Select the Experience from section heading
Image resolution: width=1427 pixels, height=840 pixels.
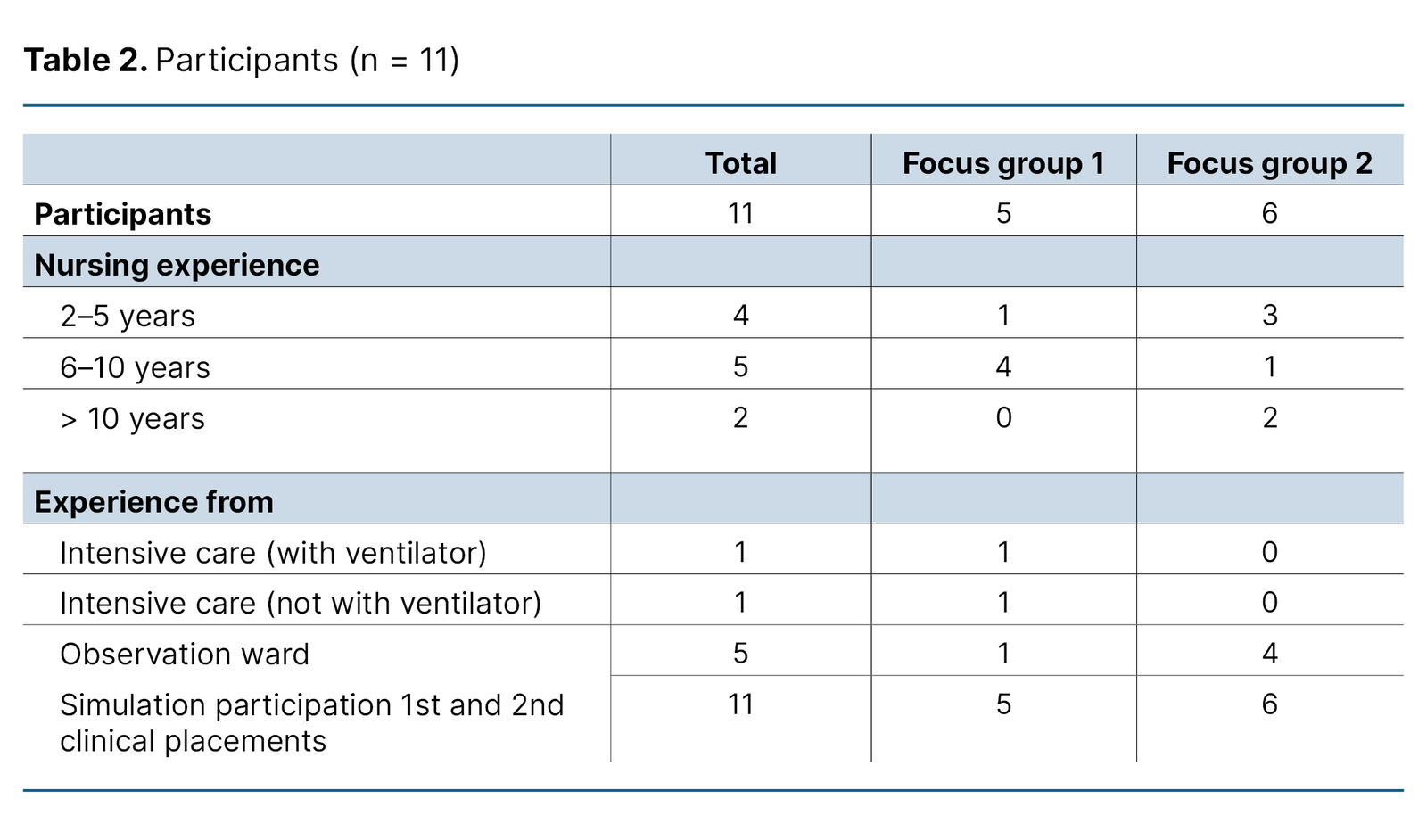click(x=153, y=502)
